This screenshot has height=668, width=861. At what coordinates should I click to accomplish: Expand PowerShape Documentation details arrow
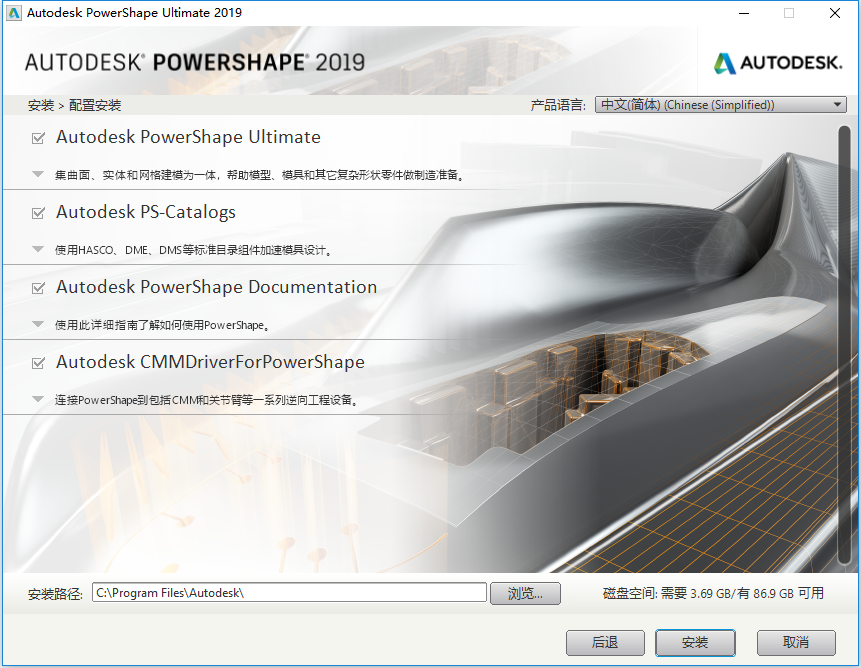pos(38,324)
